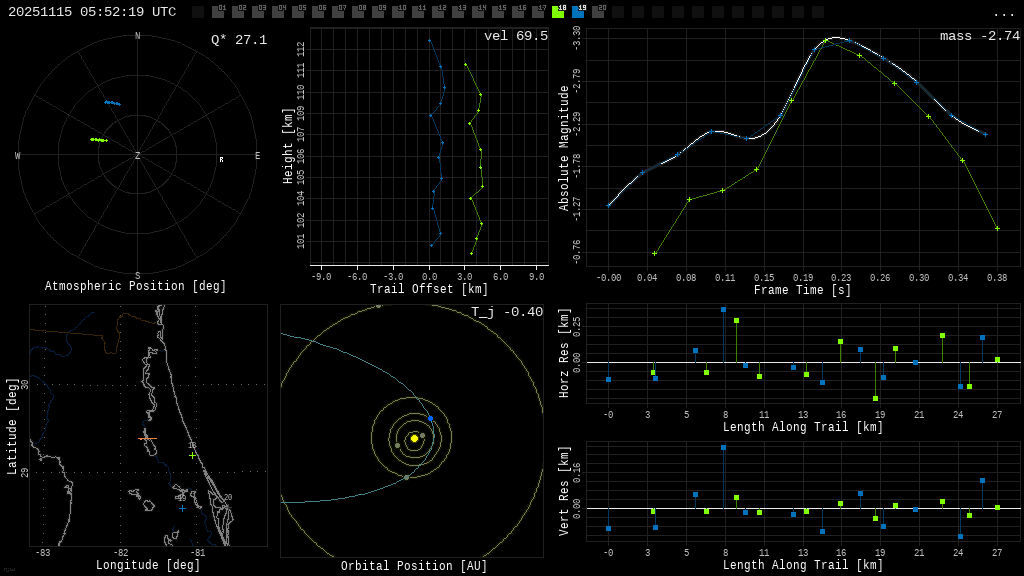
Task: Click the mass -2.74 readout
Action: pos(980,36)
